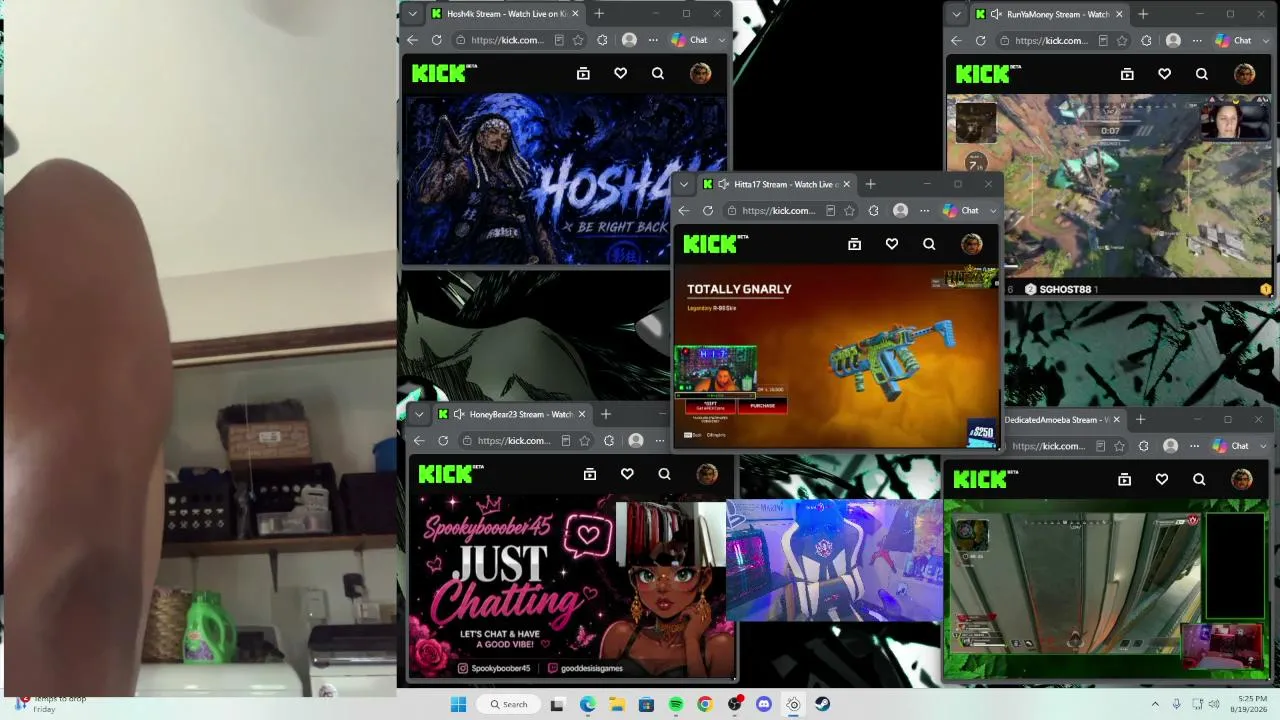This screenshot has width=1280, height=720.
Task: Select the RunYaMoney Stream tab
Action: (1049, 14)
